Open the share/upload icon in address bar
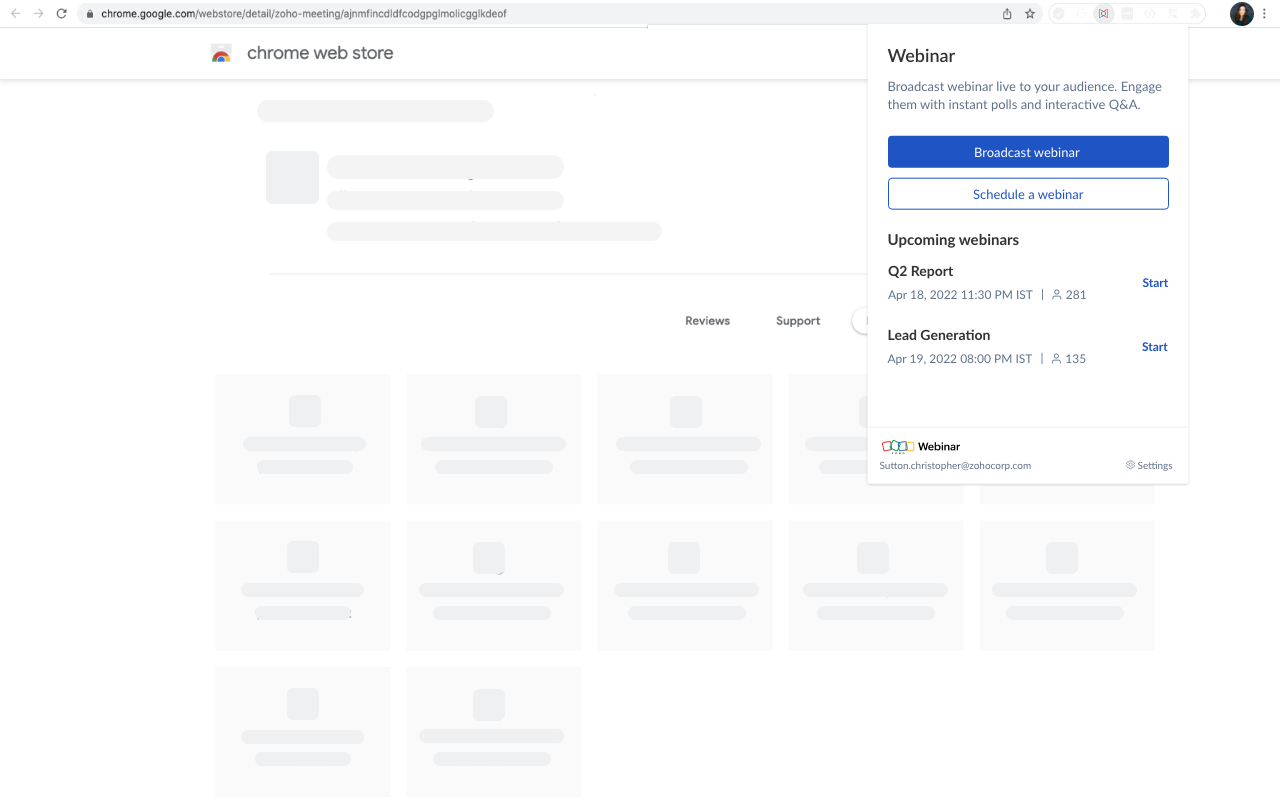1280x800 pixels. click(x=1006, y=13)
